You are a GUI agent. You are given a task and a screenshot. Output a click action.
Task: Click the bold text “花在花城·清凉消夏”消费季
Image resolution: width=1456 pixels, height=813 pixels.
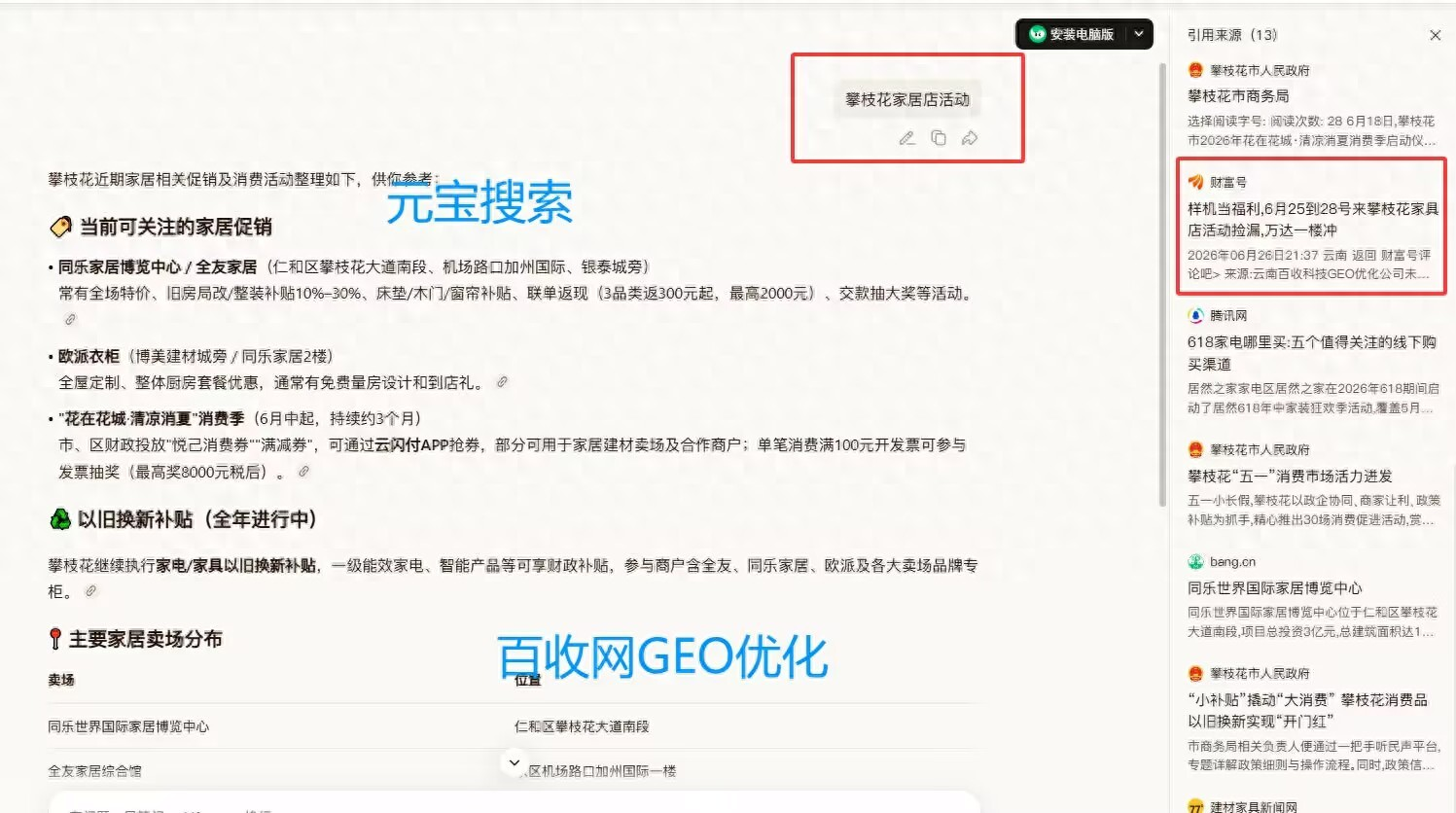click(151, 419)
